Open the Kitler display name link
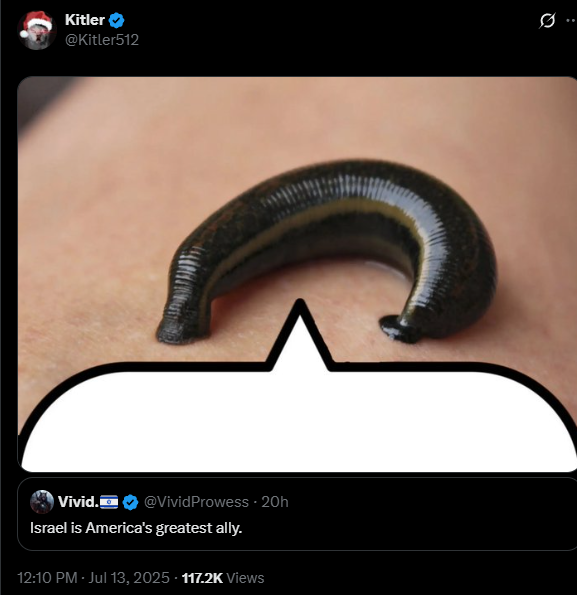The image size is (577, 595). click(x=85, y=20)
